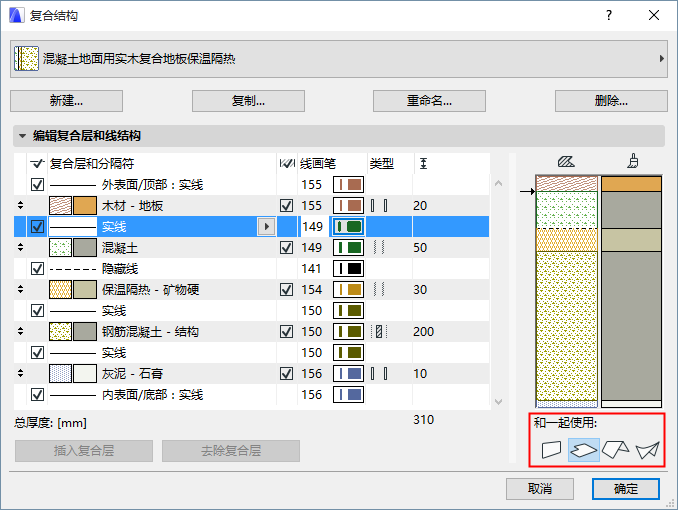678x510 pixels.
Task: Click 类型 column header
Action: [x=382, y=164]
